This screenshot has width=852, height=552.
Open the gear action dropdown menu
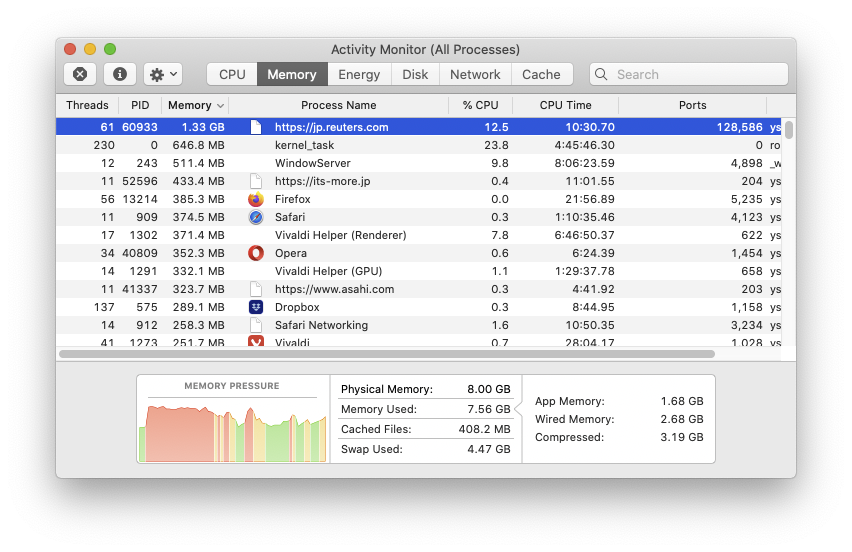163,74
